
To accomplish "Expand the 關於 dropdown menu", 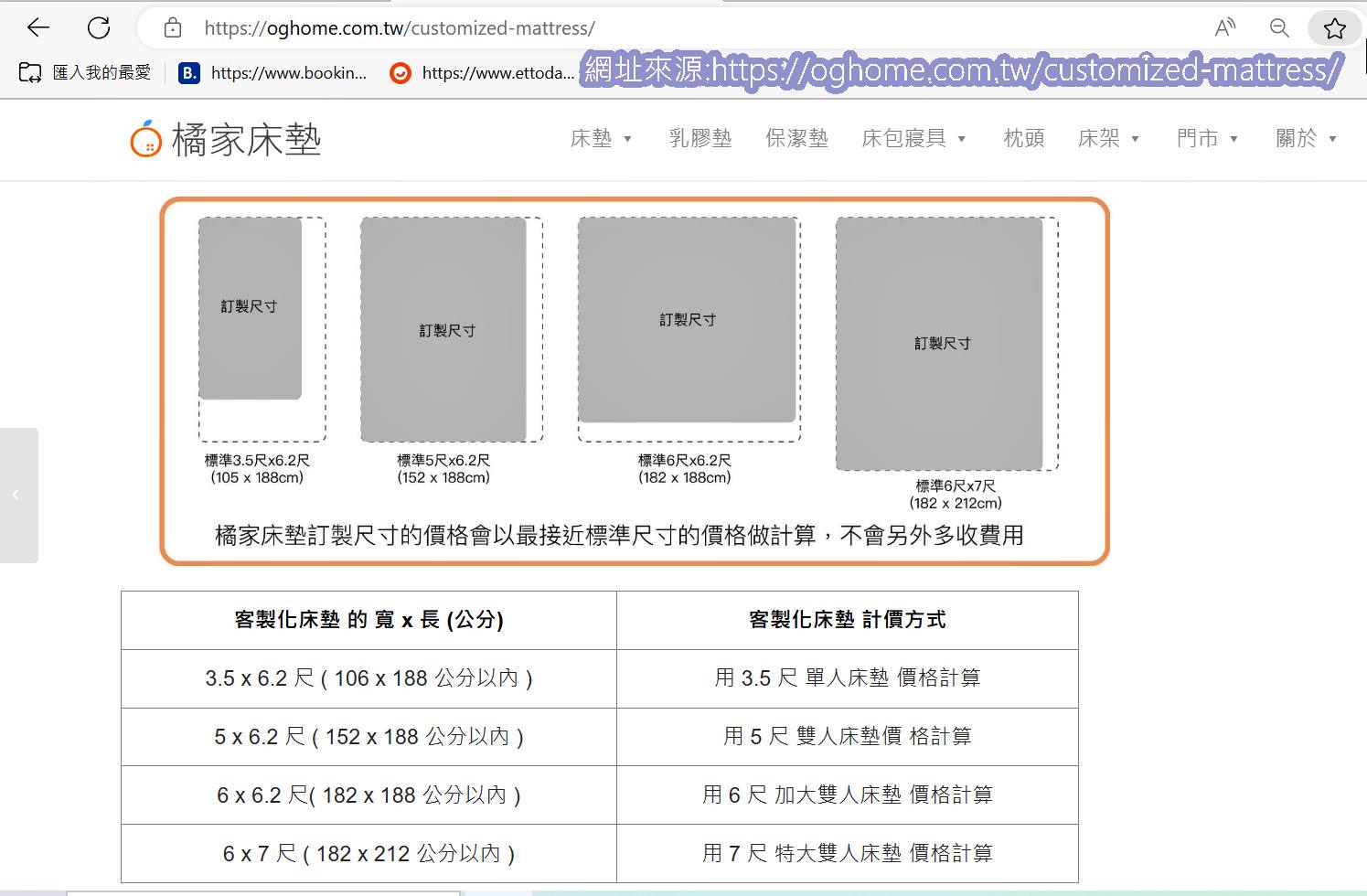I will pyautogui.click(x=1306, y=138).
